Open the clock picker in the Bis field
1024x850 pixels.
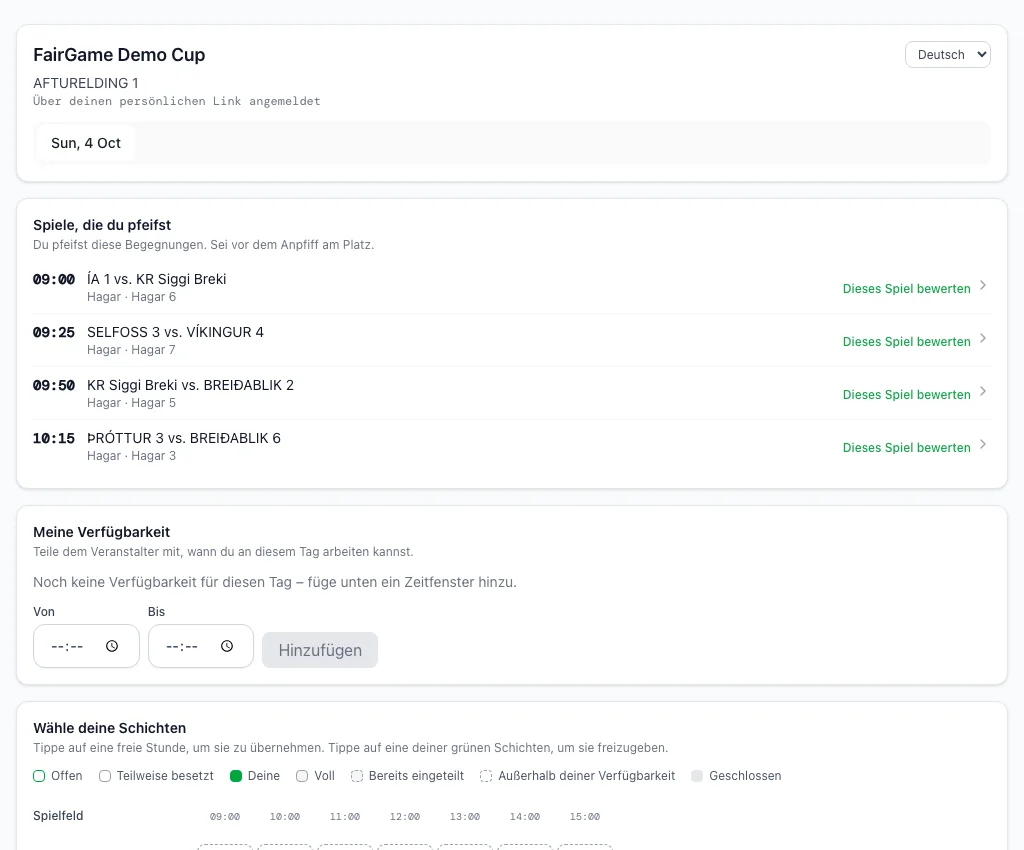[227, 646]
